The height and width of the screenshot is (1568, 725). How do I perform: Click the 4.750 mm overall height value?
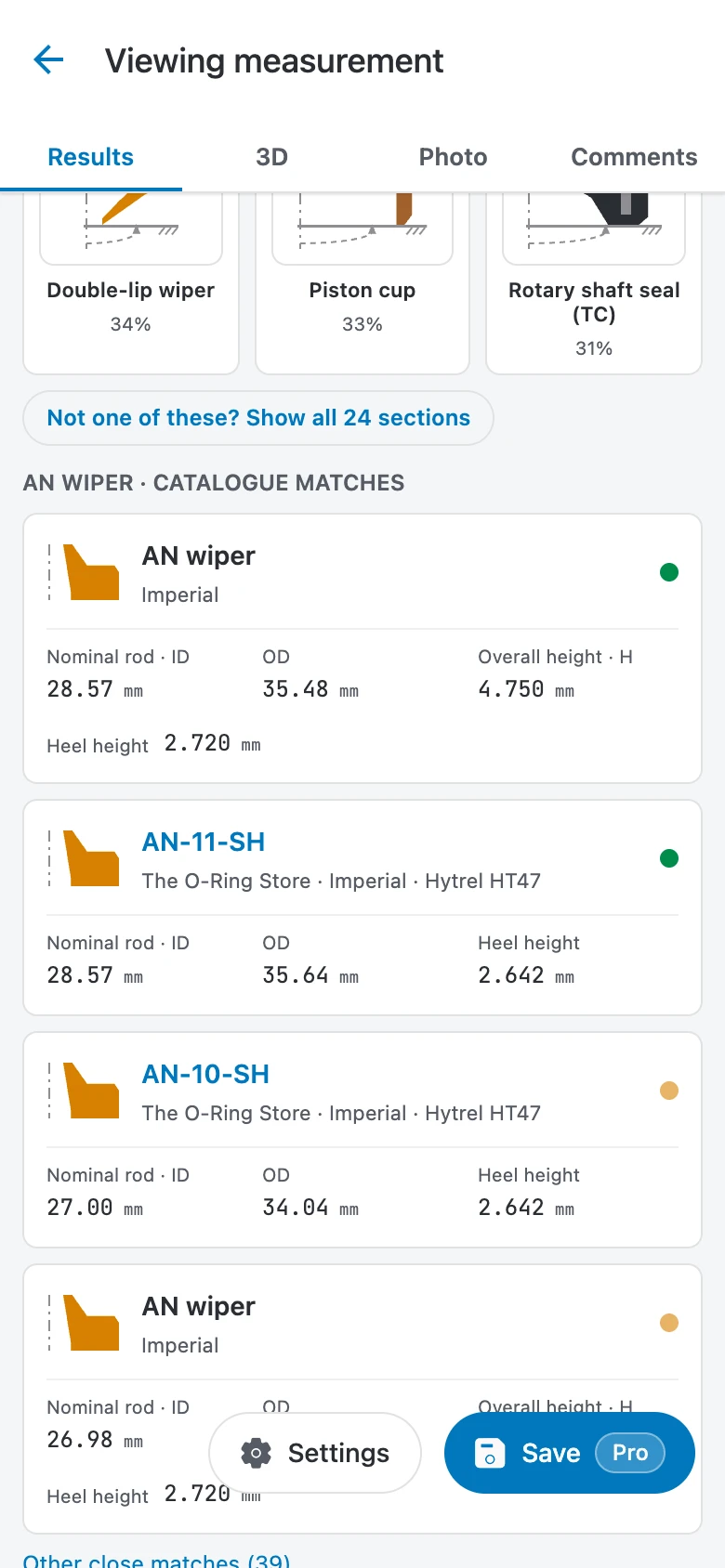point(526,689)
